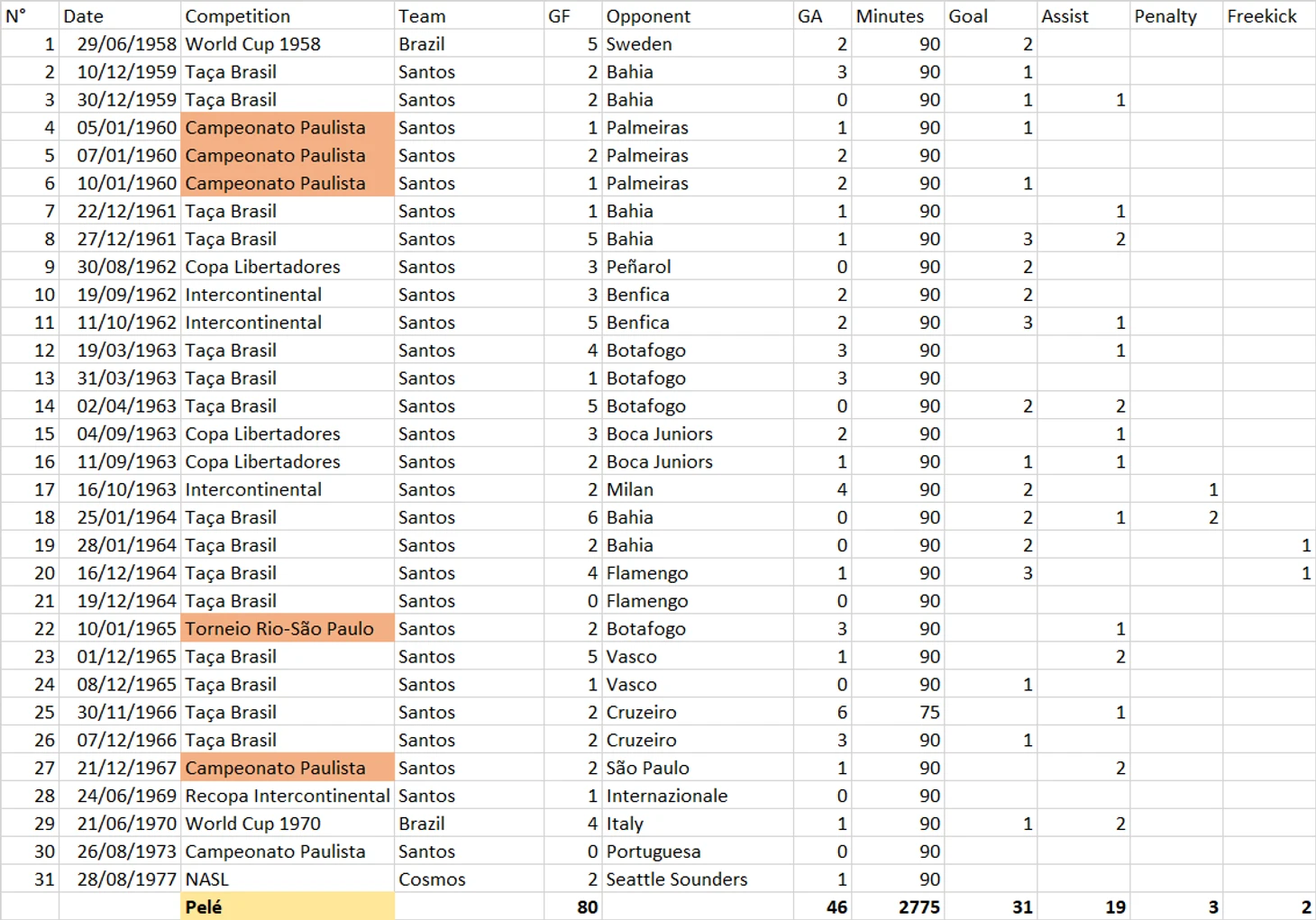Click the total minutes 2775 cell
This screenshot has width=1316, height=920.
pos(898,906)
